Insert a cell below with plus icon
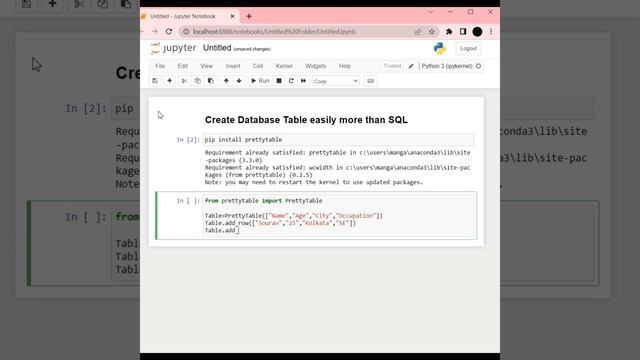The height and width of the screenshot is (360, 640). 169,81
